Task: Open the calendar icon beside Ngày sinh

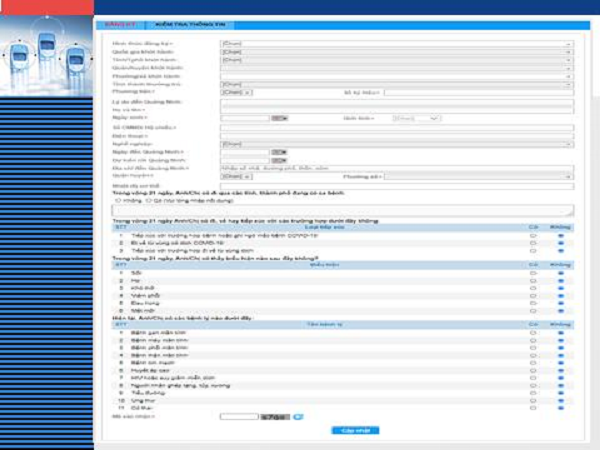Action: coord(280,118)
